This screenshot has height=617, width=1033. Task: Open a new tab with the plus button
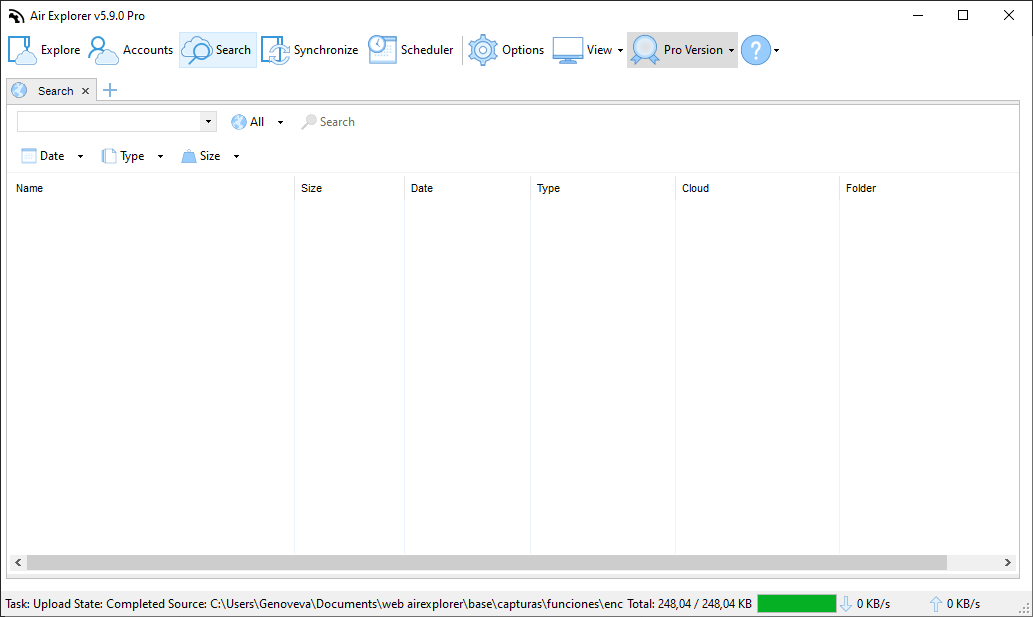click(x=110, y=90)
